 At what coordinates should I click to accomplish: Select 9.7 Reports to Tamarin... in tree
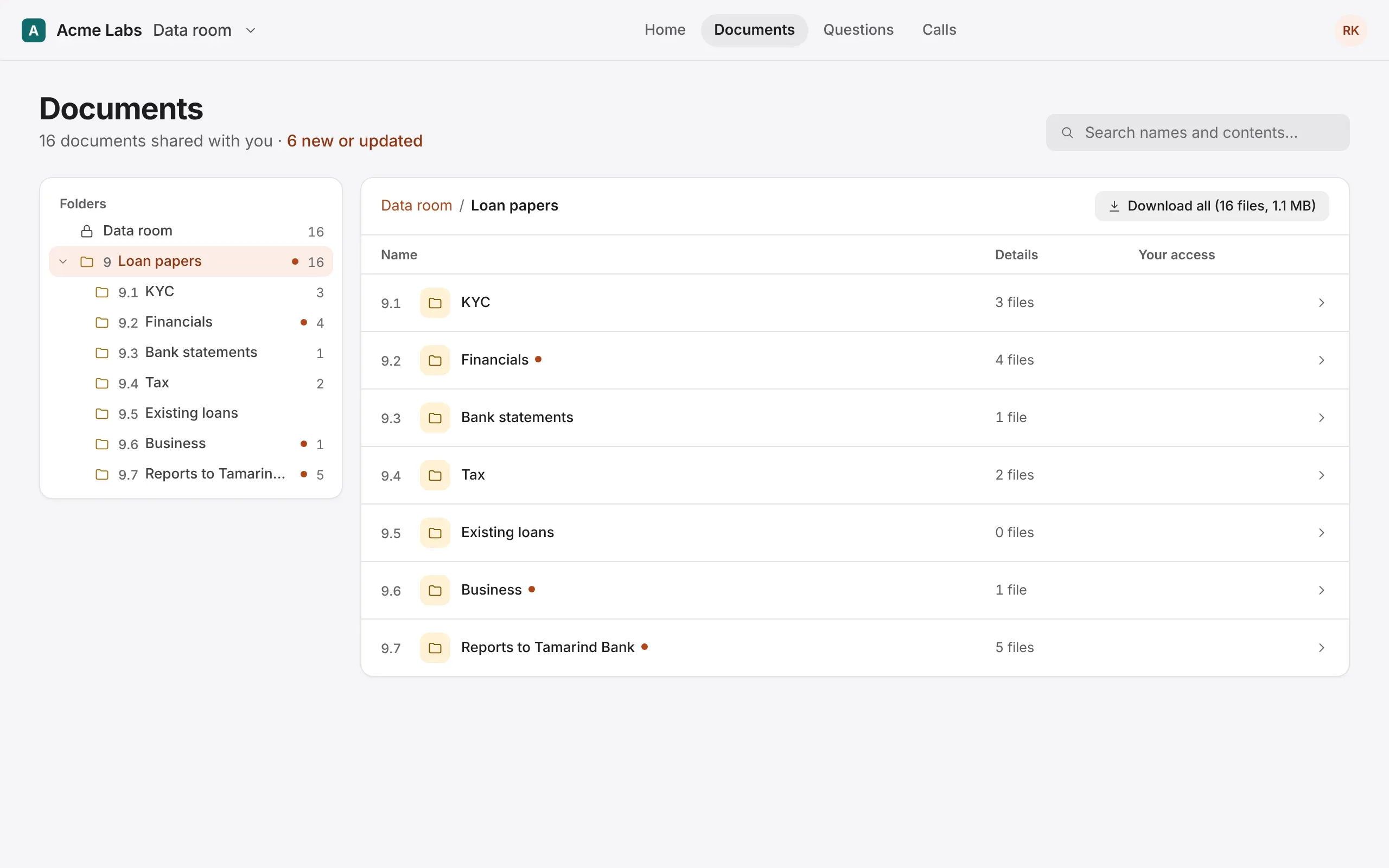click(191, 474)
